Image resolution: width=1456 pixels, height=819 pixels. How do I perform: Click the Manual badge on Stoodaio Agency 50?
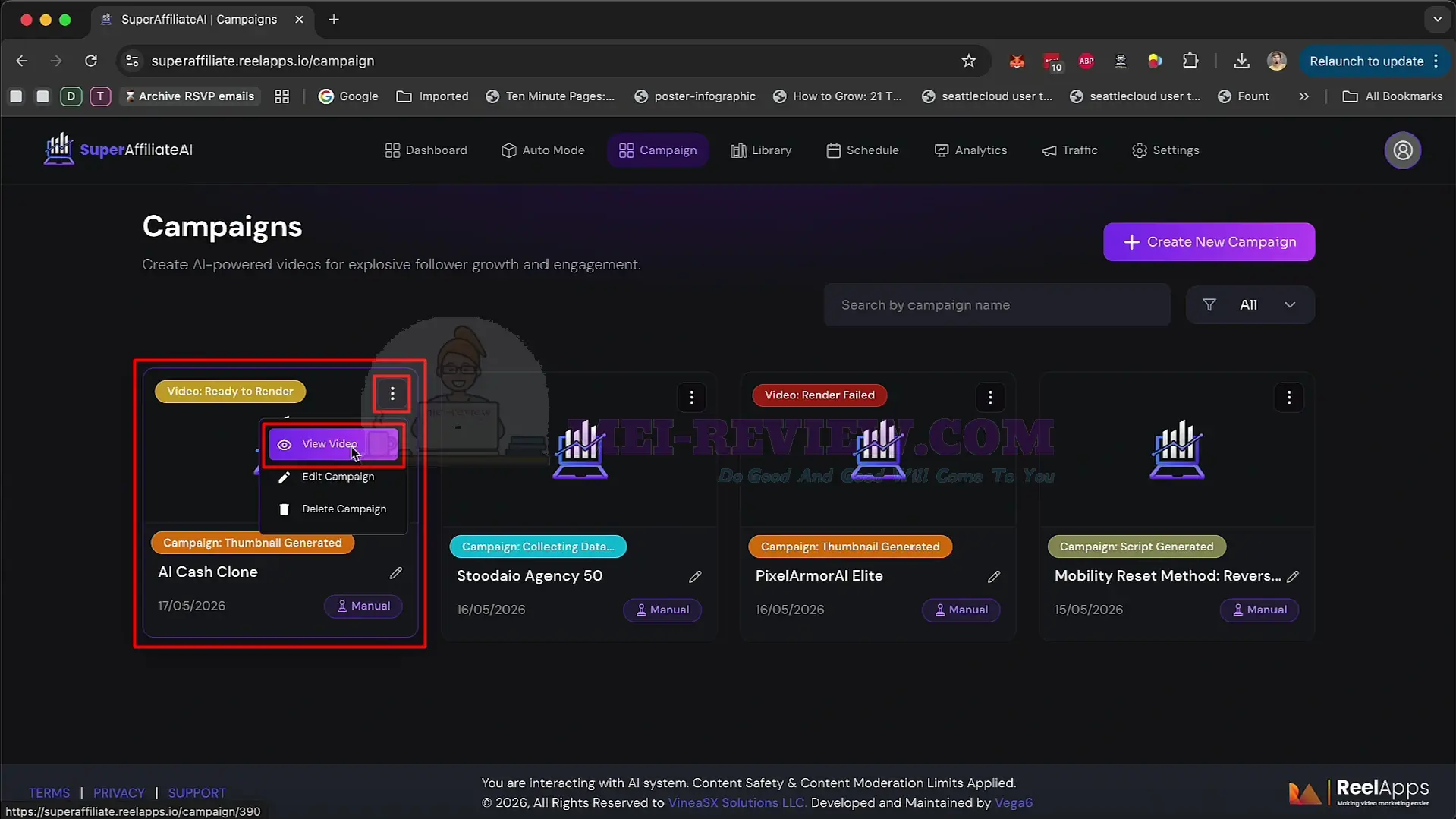coord(662,610)
